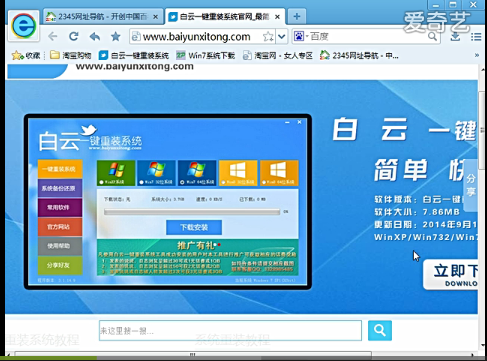Open downloads with download arrow icon
Screen dimensions: 487x361
(455, 36)
